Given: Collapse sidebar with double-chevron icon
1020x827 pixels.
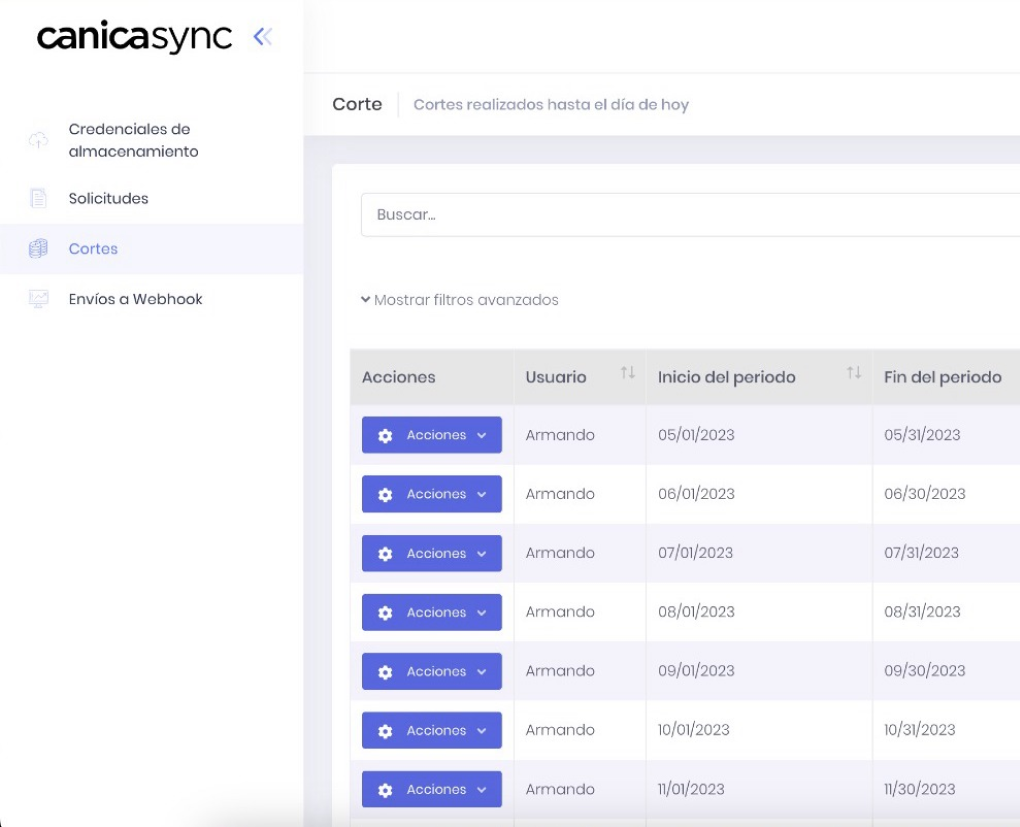Looking at the screenshot, I should pyautogui.click(x=263, y=37).
